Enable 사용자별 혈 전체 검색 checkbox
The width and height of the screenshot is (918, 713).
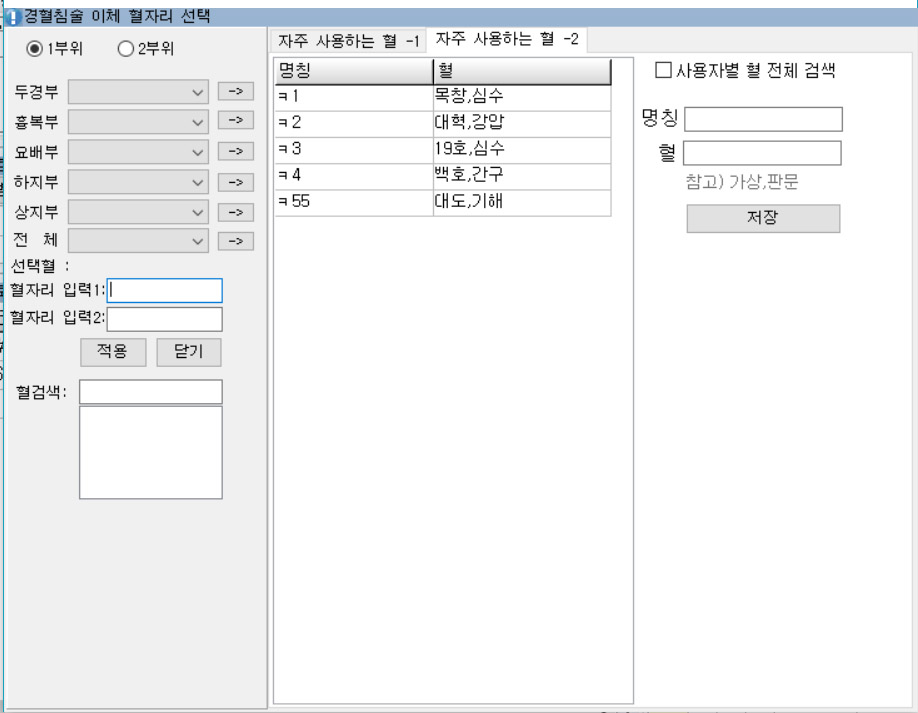click(x=662, y=70)
